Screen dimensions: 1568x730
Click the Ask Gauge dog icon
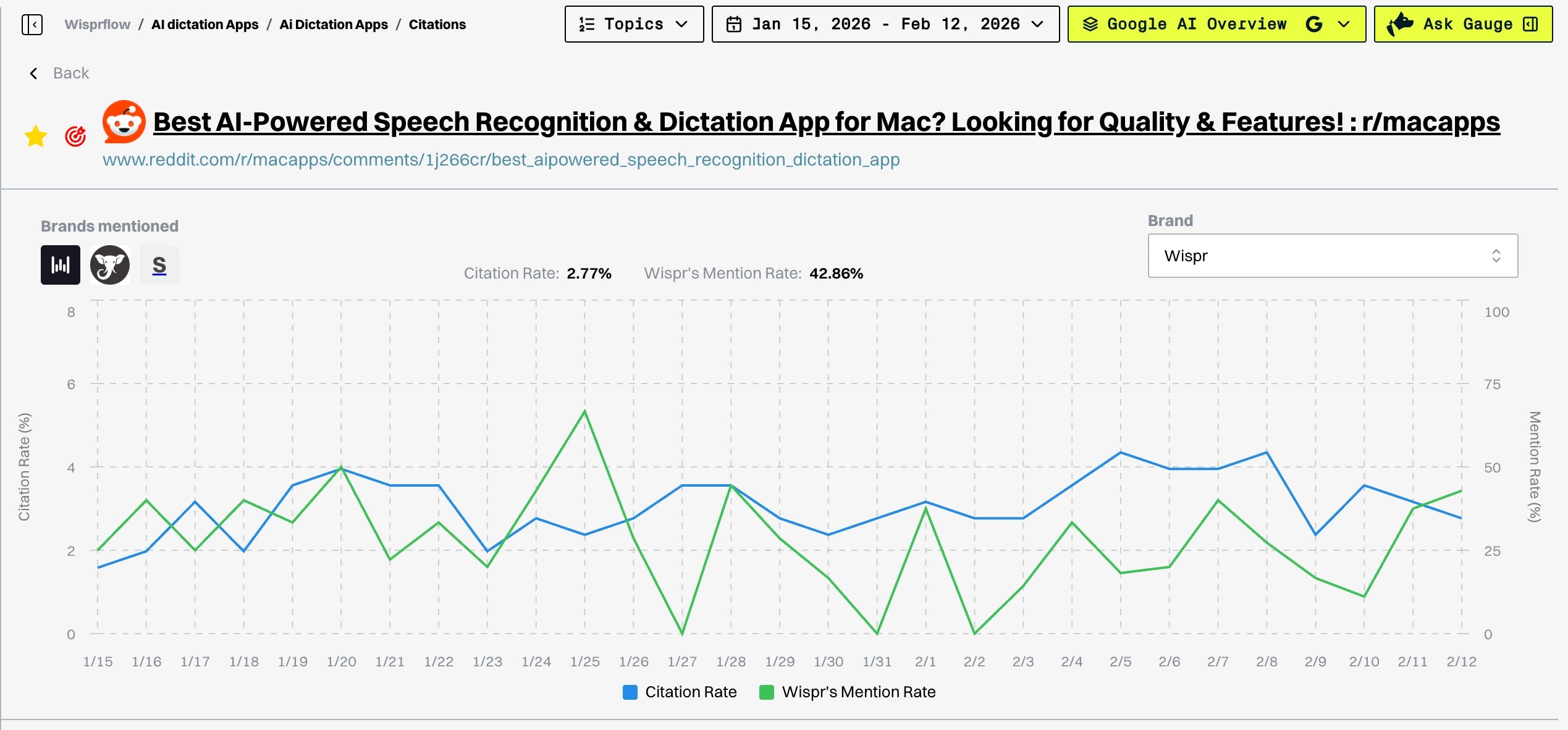[x=1401, y=25]
